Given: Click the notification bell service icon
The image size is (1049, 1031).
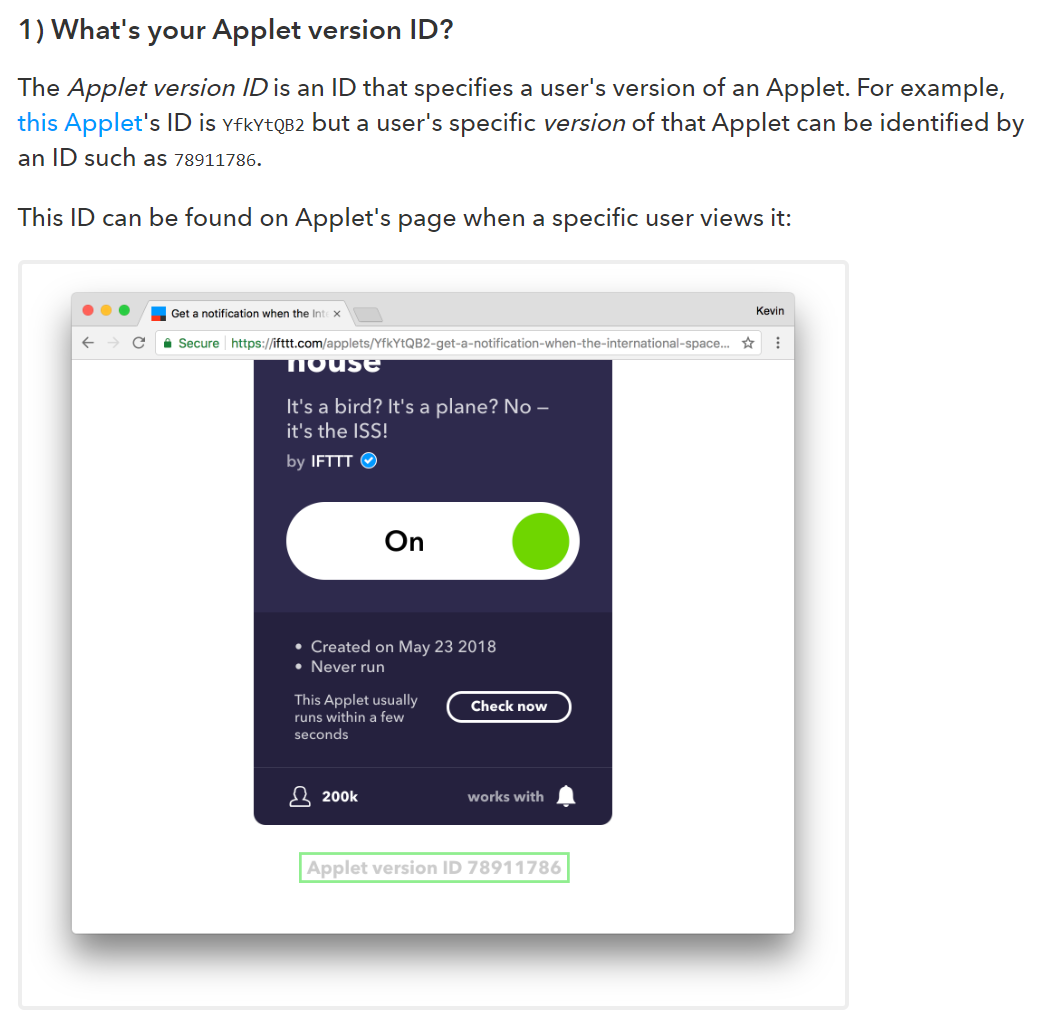Looking at the screenshot, I should tap(566, 796).
